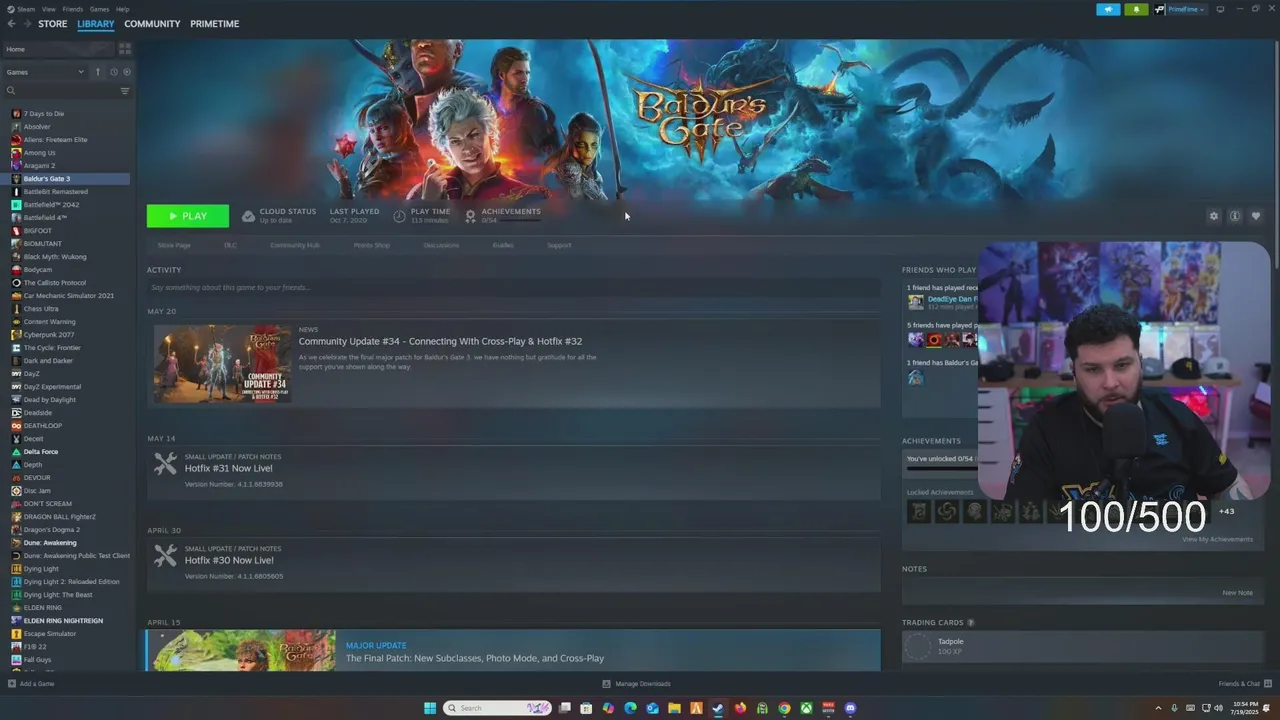Open the Store Page link

(174, 245)
